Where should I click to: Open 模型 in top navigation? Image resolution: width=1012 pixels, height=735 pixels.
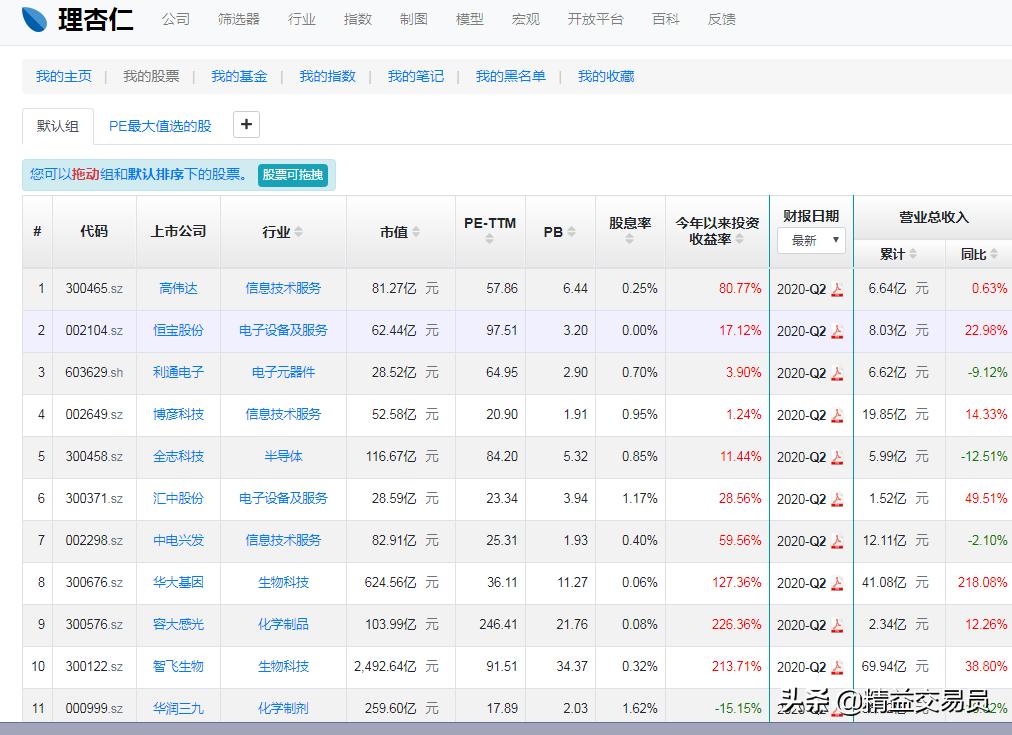(469, 19)
